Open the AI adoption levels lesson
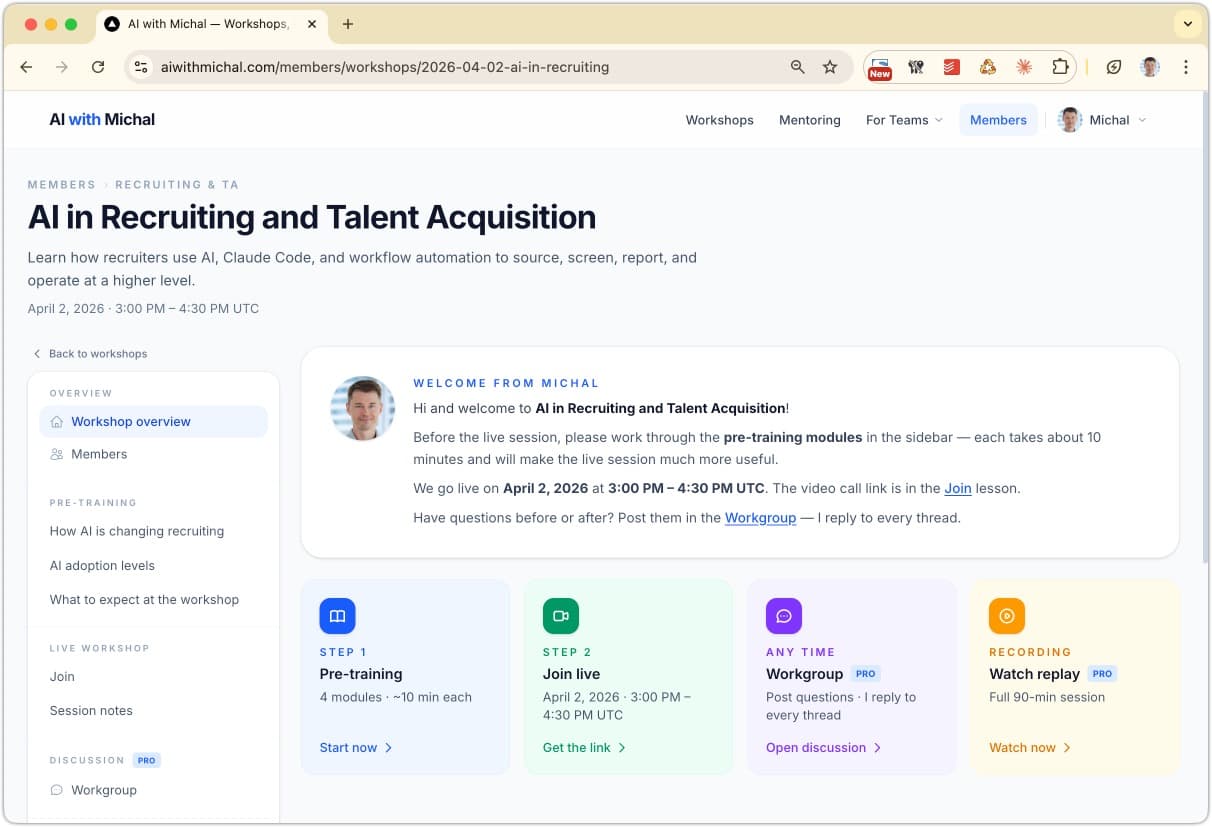 pyautogui.click(x=102, y=566)
